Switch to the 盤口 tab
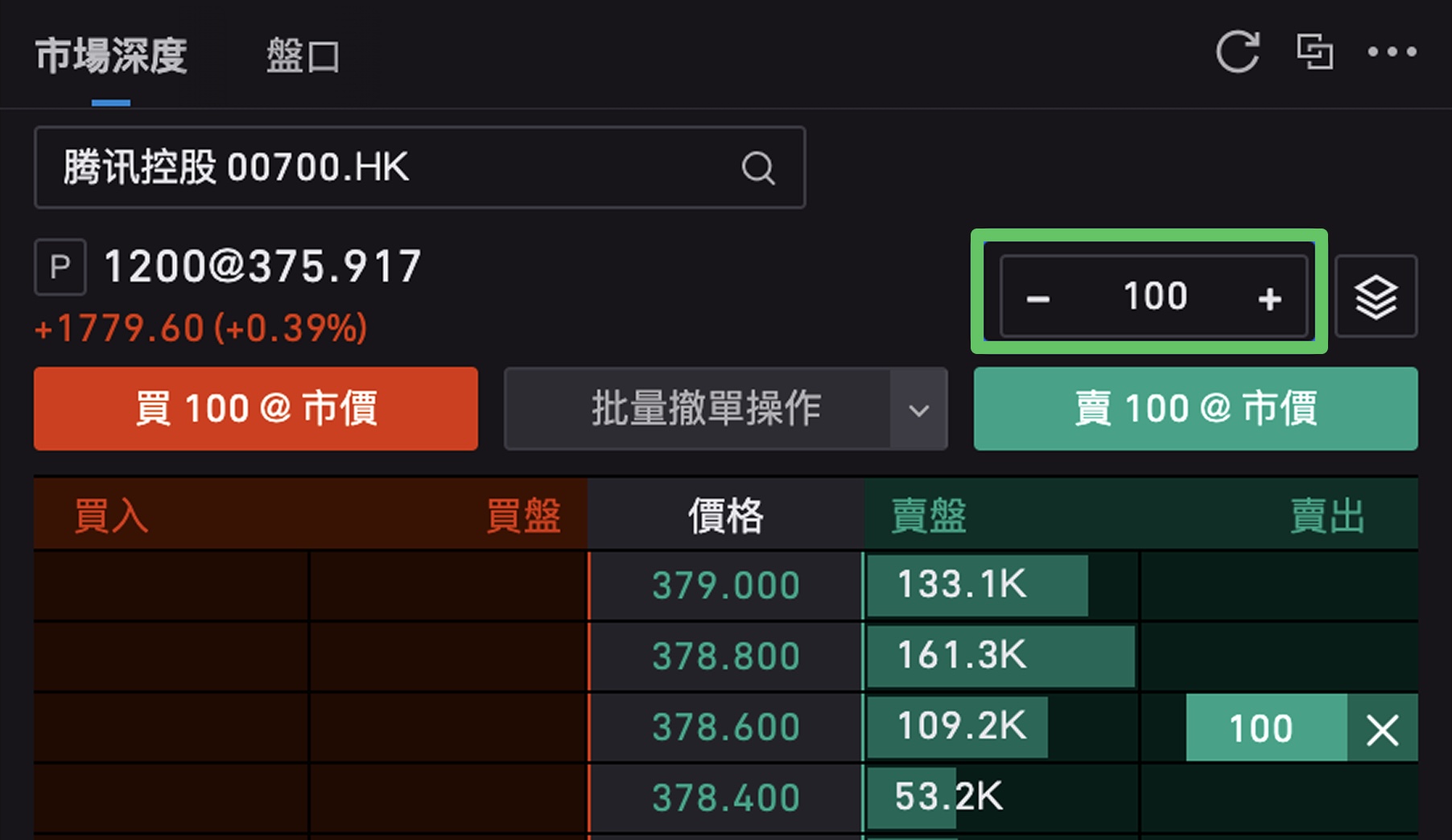The width and height of the screenshot is (1452, 840). [303, 56]
